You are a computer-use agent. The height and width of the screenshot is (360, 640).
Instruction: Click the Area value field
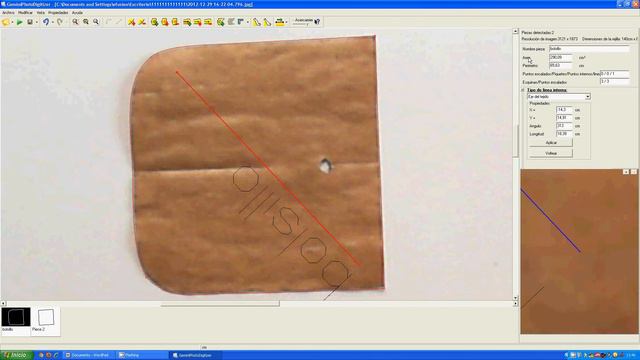tap(561, 58)
